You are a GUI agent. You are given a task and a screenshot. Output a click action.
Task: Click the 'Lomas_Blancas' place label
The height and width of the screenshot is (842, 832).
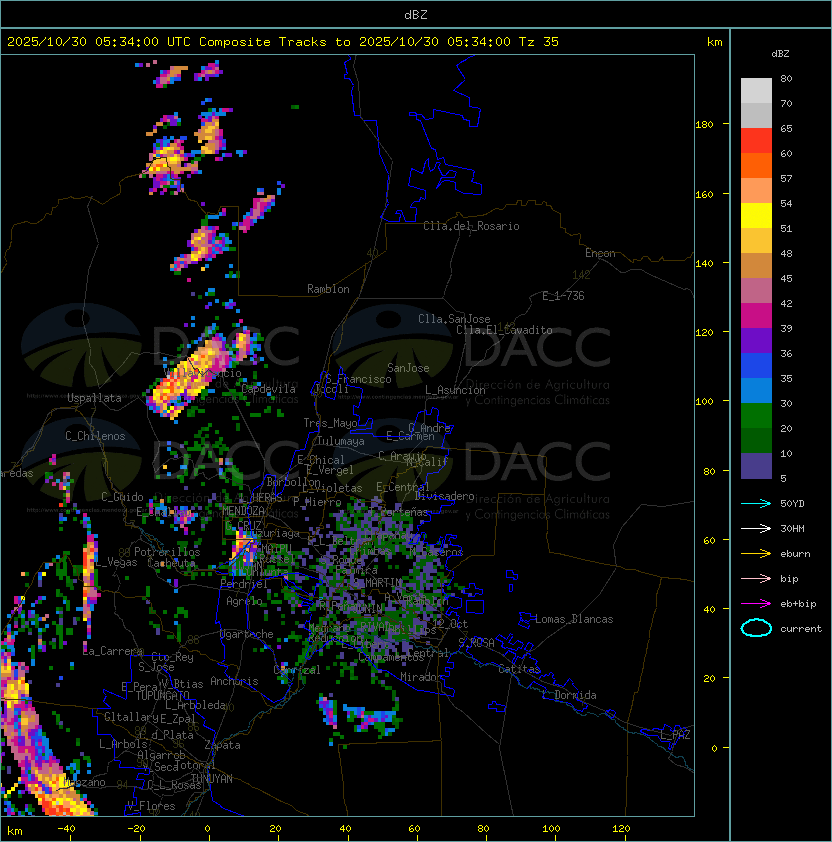pos(574,619)
